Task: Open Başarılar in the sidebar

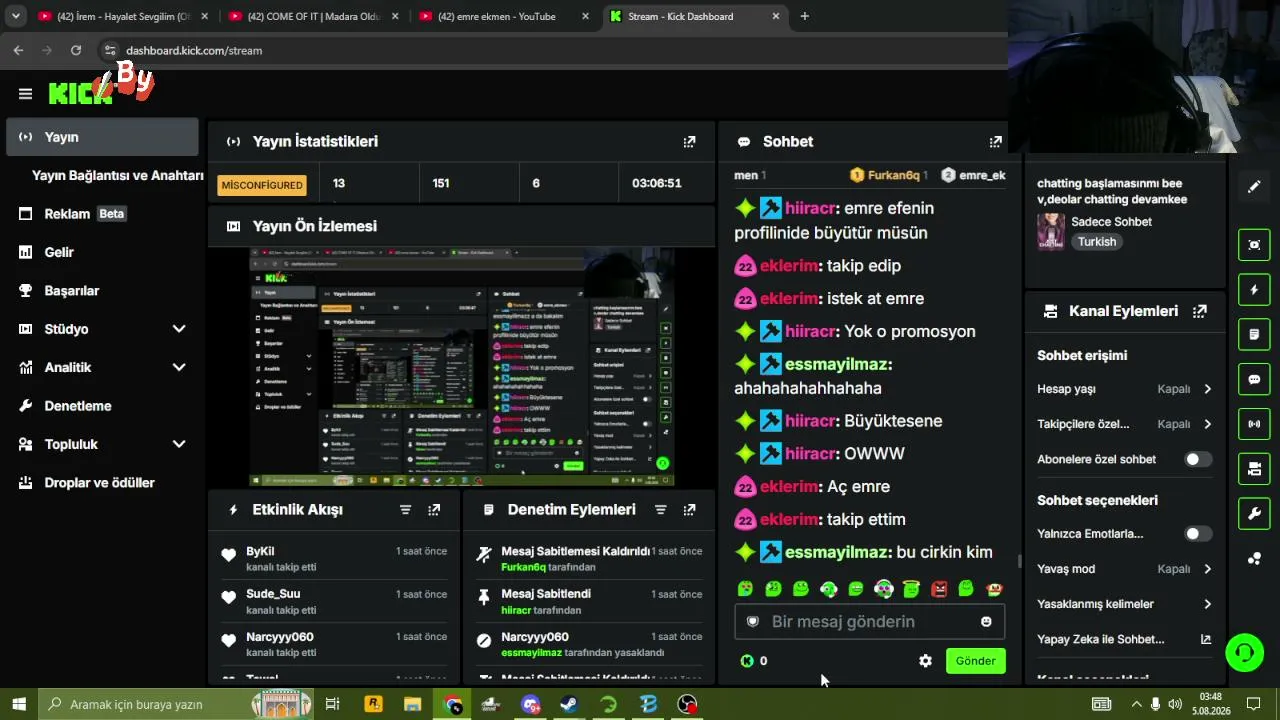Action: (102, 291)
